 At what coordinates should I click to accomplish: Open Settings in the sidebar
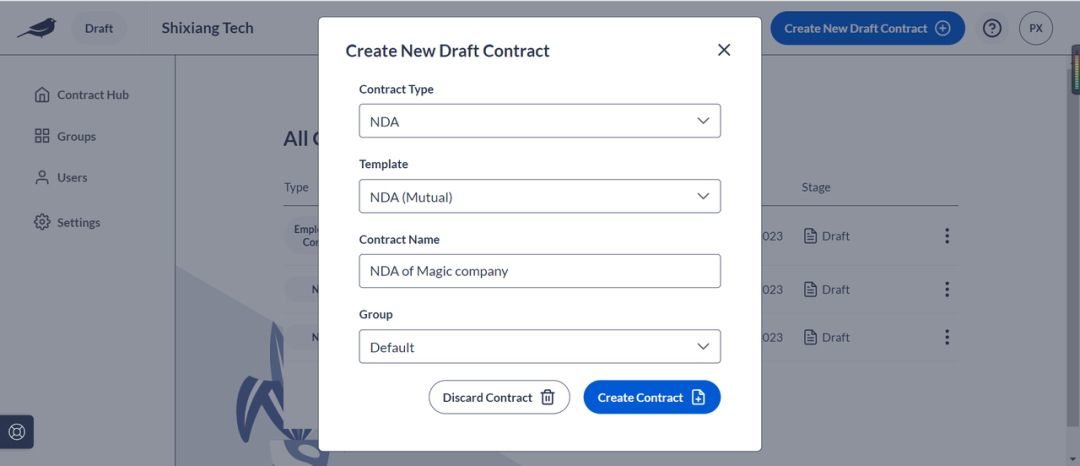(68, 222)
